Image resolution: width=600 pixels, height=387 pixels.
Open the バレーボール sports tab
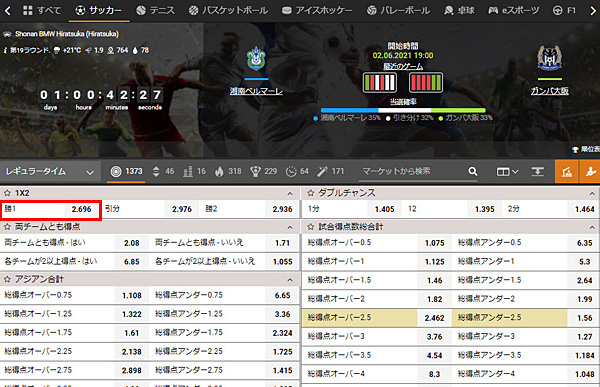click(398, 10)
